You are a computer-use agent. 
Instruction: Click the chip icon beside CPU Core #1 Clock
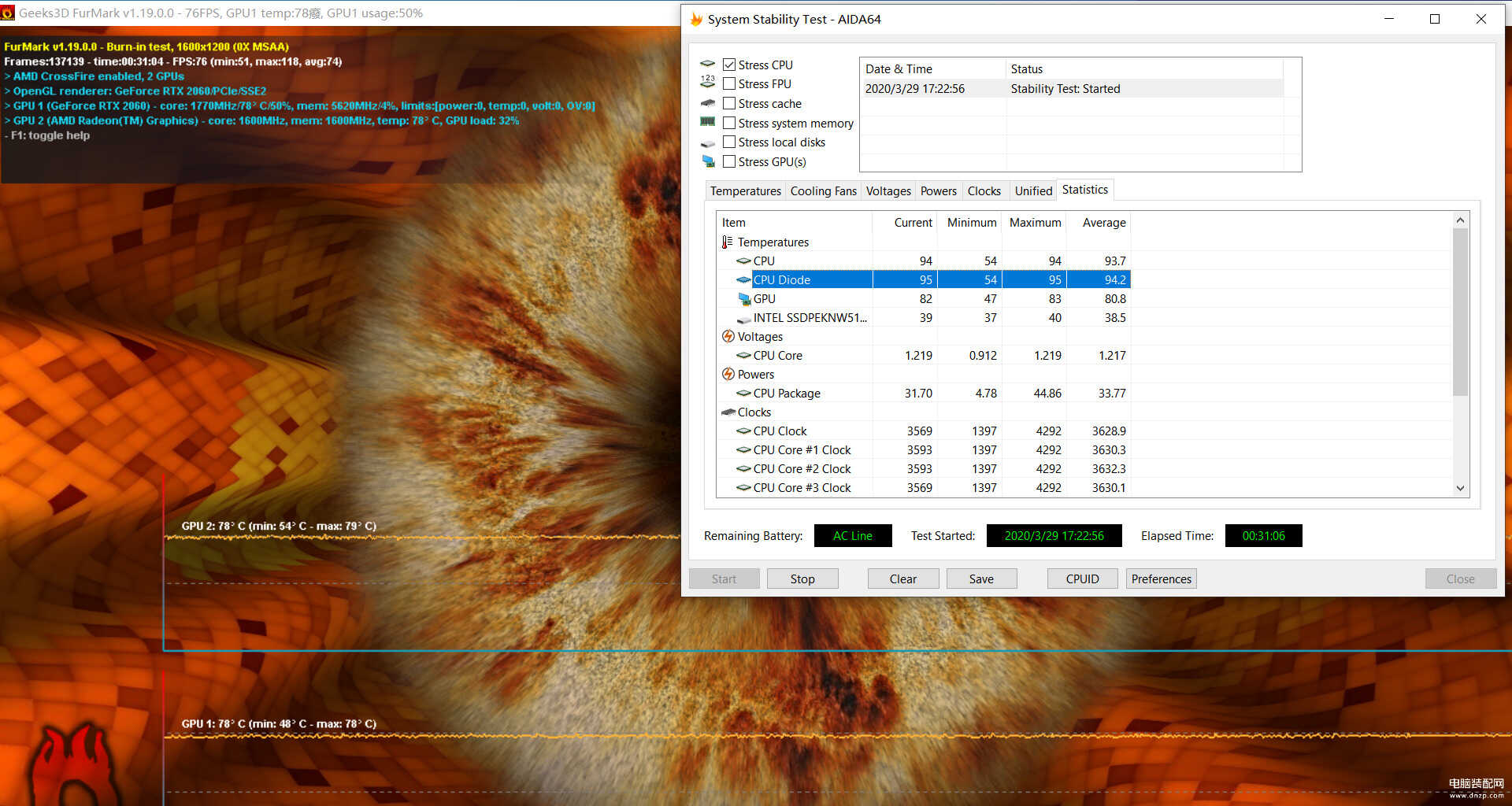coord(743,450)
